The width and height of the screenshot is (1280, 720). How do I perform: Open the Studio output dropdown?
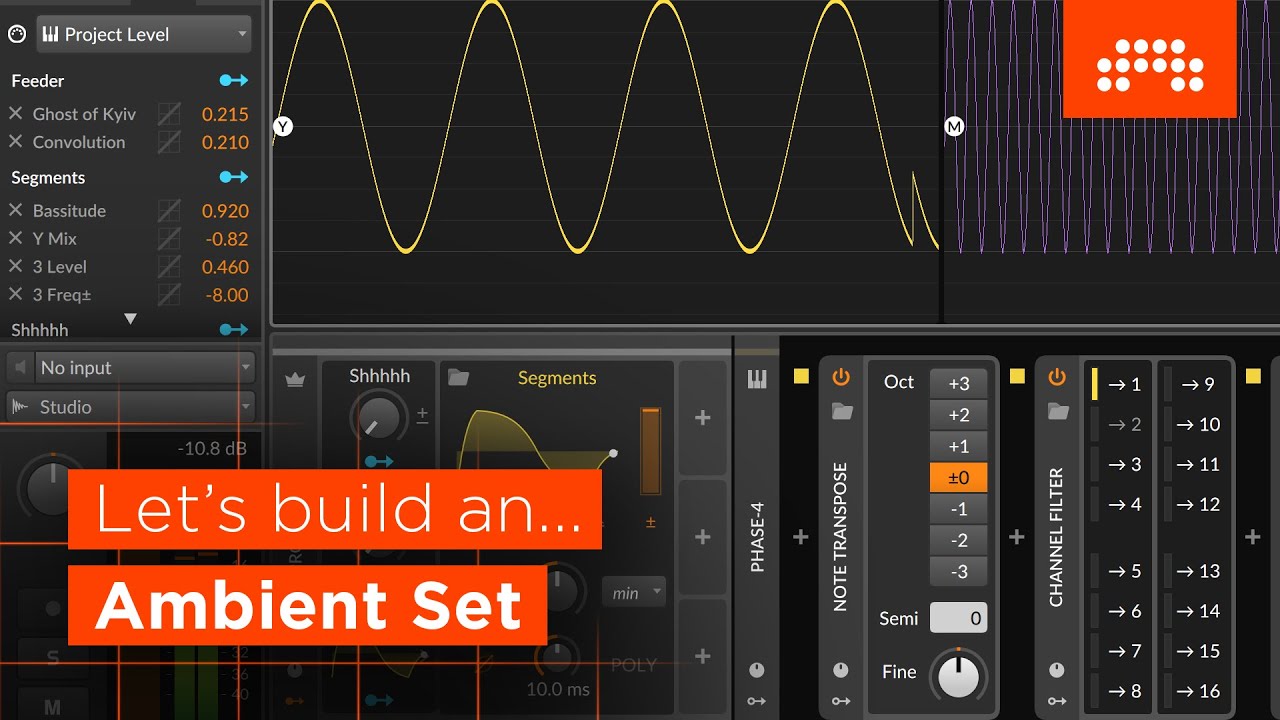tap(130, 407)
